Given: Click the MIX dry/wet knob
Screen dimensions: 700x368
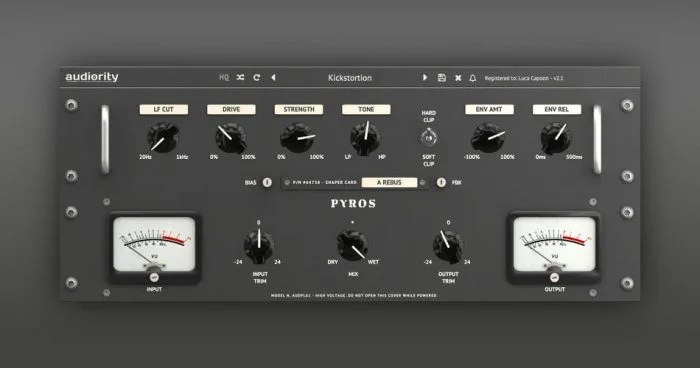Looking at the screenshot, I should pyautogui.click(x=353, y=245).
